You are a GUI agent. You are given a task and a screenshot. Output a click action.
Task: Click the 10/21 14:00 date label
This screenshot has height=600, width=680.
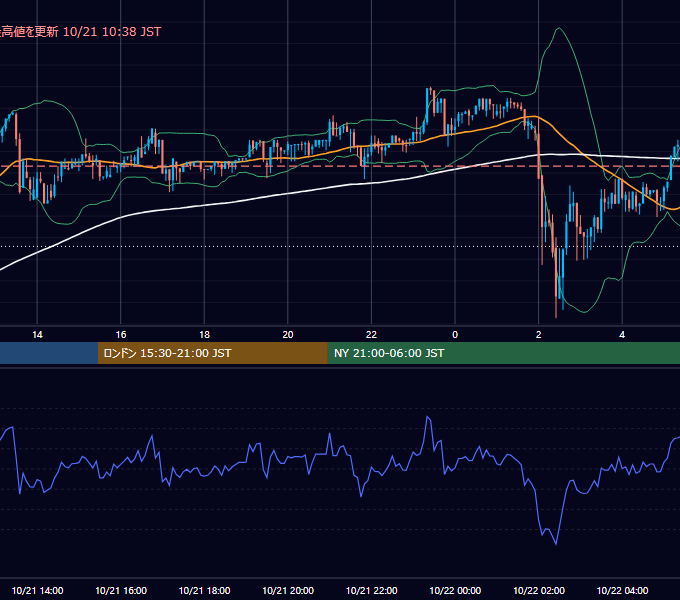(37, 590)
